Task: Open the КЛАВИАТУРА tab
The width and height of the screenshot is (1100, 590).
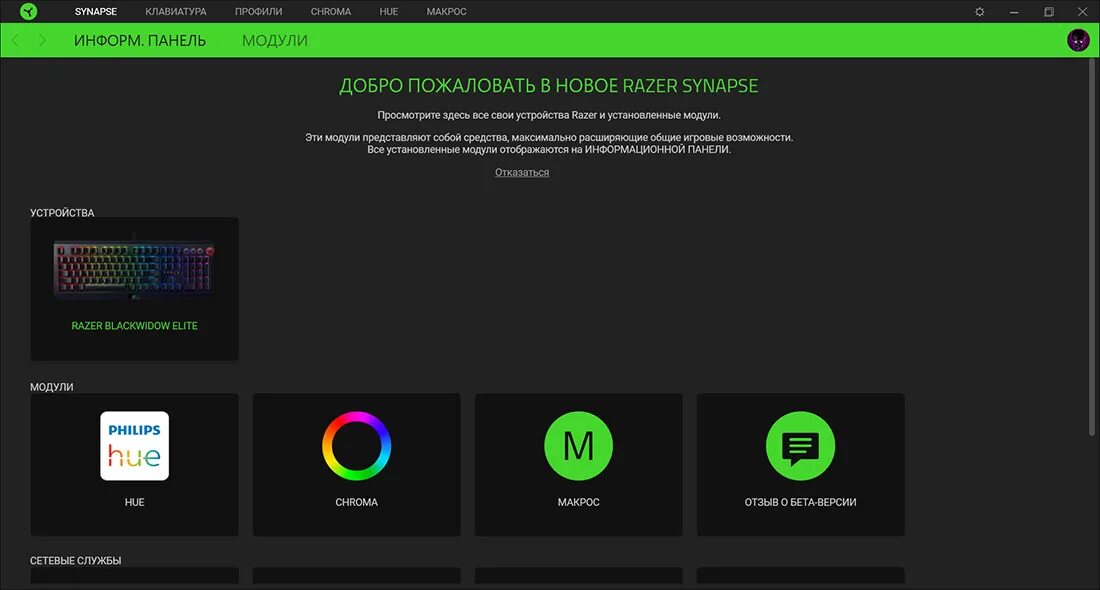Action: 176,12
